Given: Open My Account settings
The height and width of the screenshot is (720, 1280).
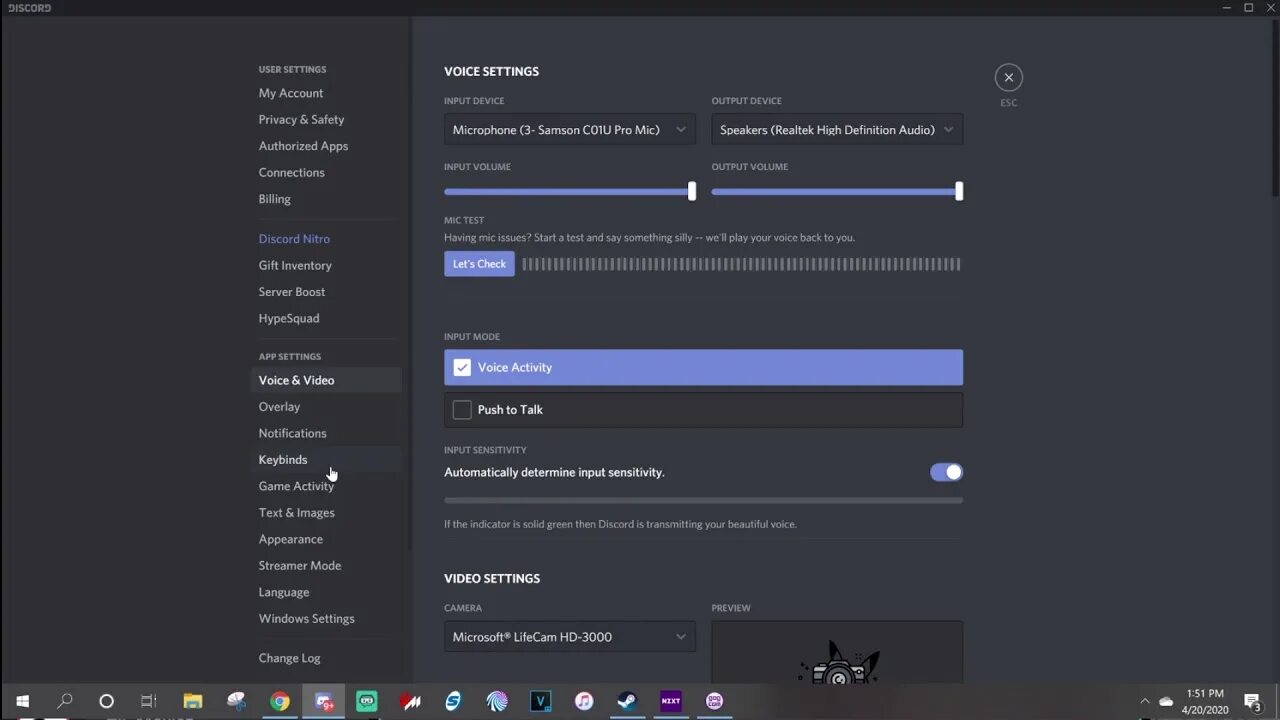Looking at the screenshot, I should [x=291, y=93].
